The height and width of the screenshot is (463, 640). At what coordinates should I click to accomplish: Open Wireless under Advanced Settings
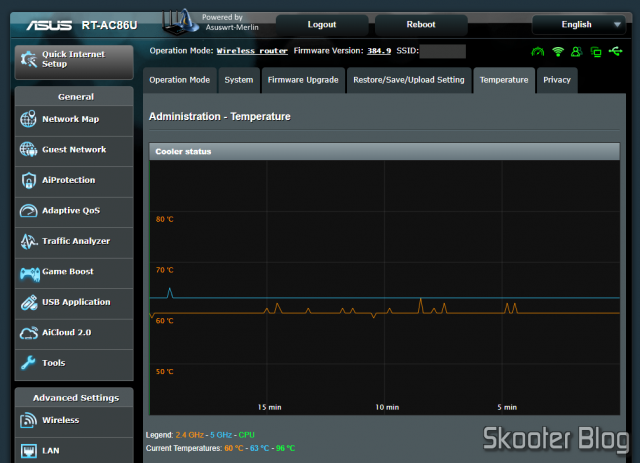(x=74, y=421)
